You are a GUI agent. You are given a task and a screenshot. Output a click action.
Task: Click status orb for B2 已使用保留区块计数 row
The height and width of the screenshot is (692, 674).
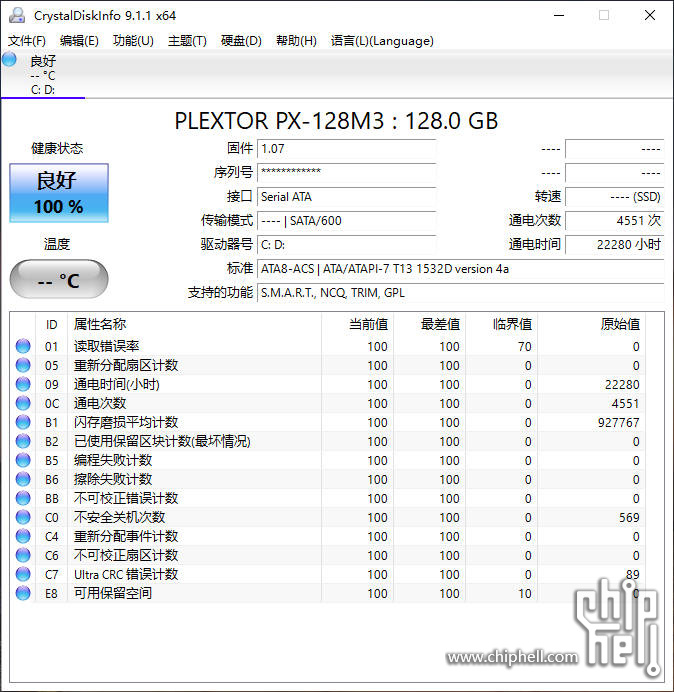[x=23, y=441]
